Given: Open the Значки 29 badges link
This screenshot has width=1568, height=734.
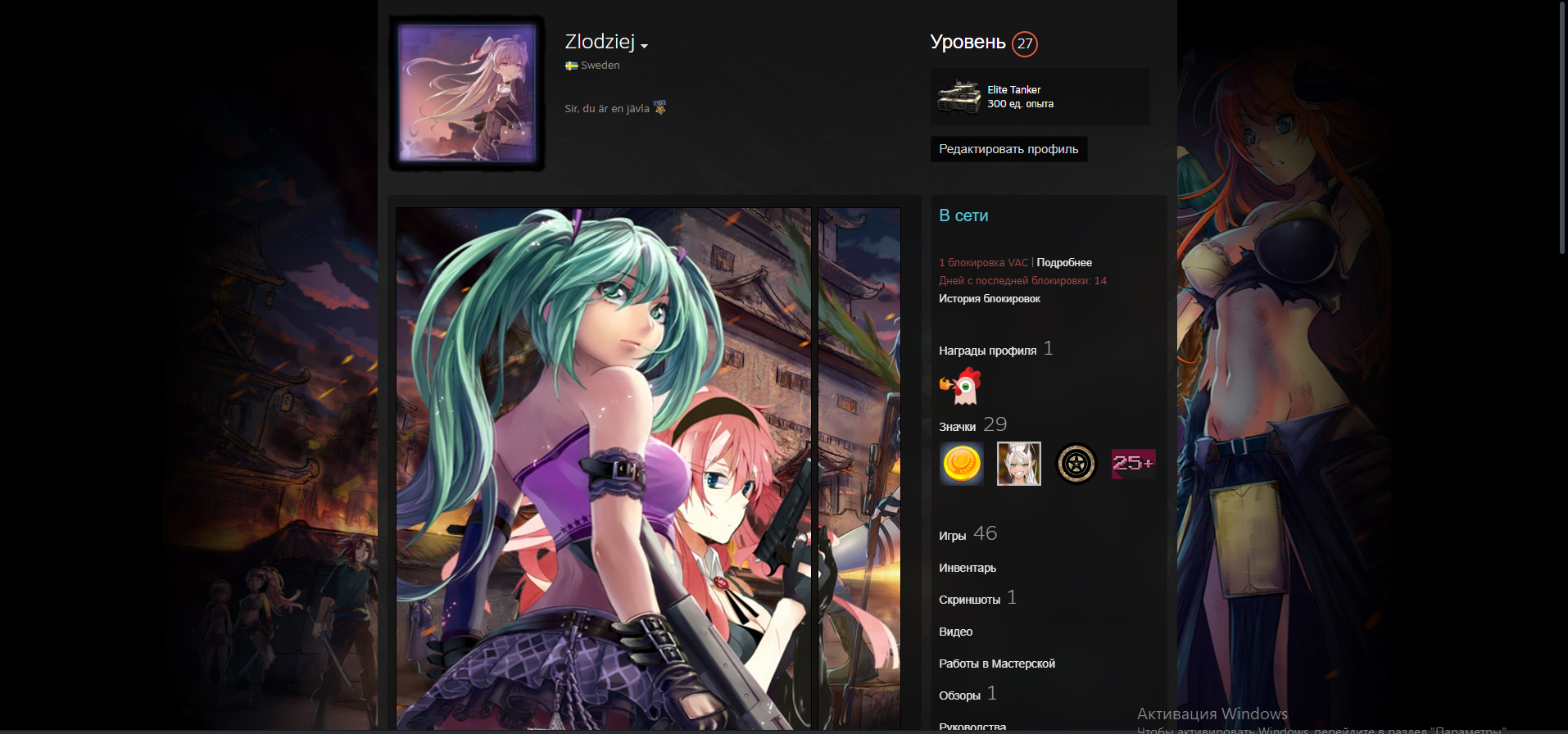Looking at the screenshot, I should [x=972, y=425].
